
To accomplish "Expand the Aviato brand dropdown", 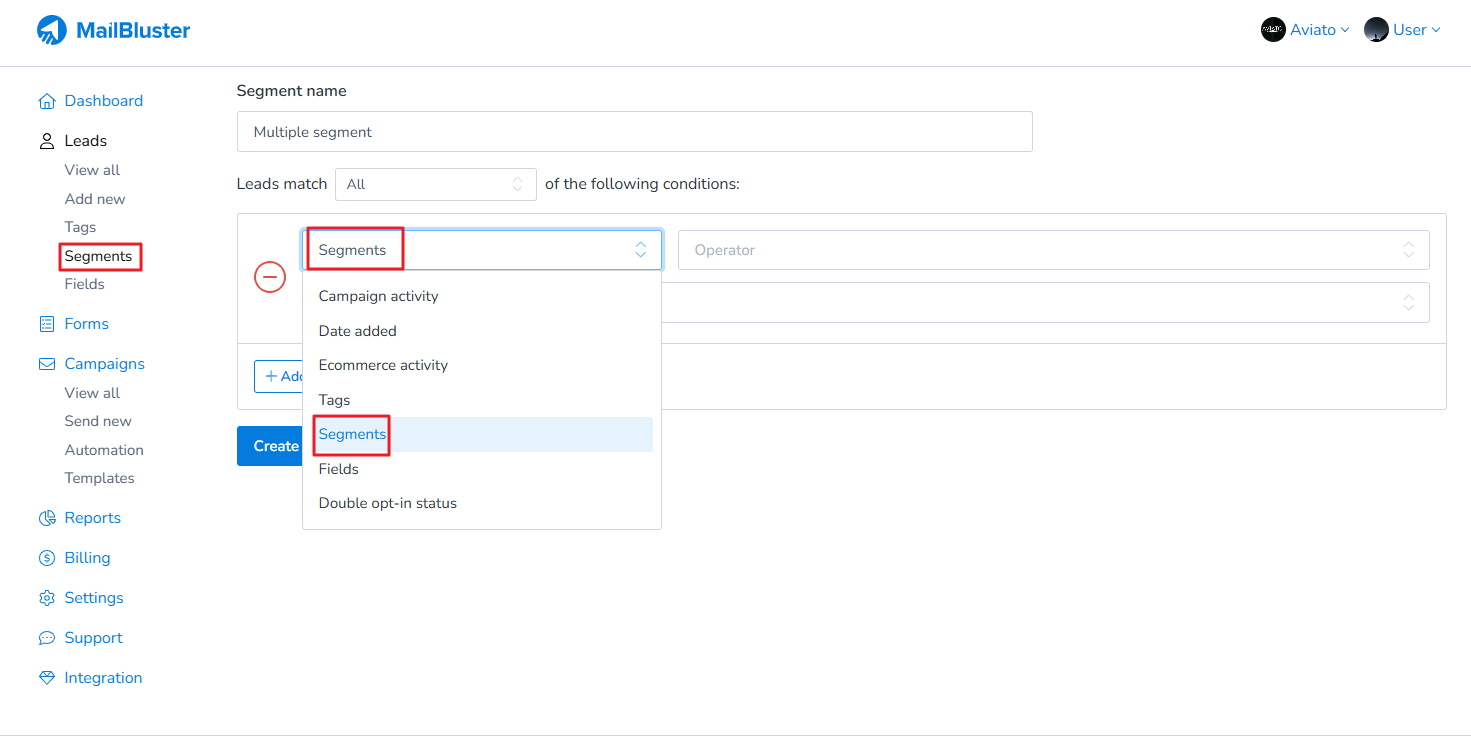I will tap(1305, 30).
